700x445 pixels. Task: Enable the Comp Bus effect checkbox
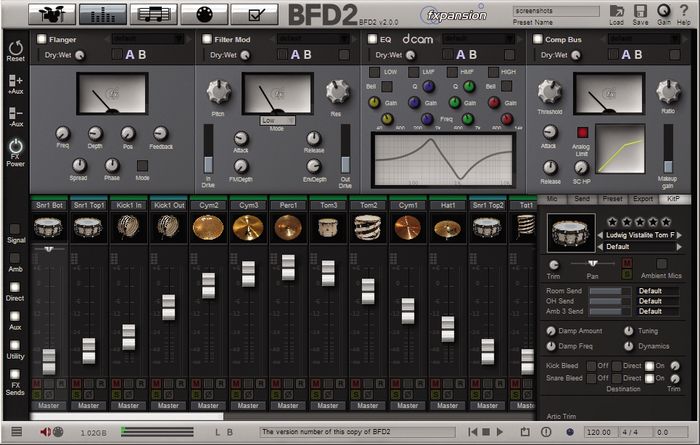pos(536,39)
